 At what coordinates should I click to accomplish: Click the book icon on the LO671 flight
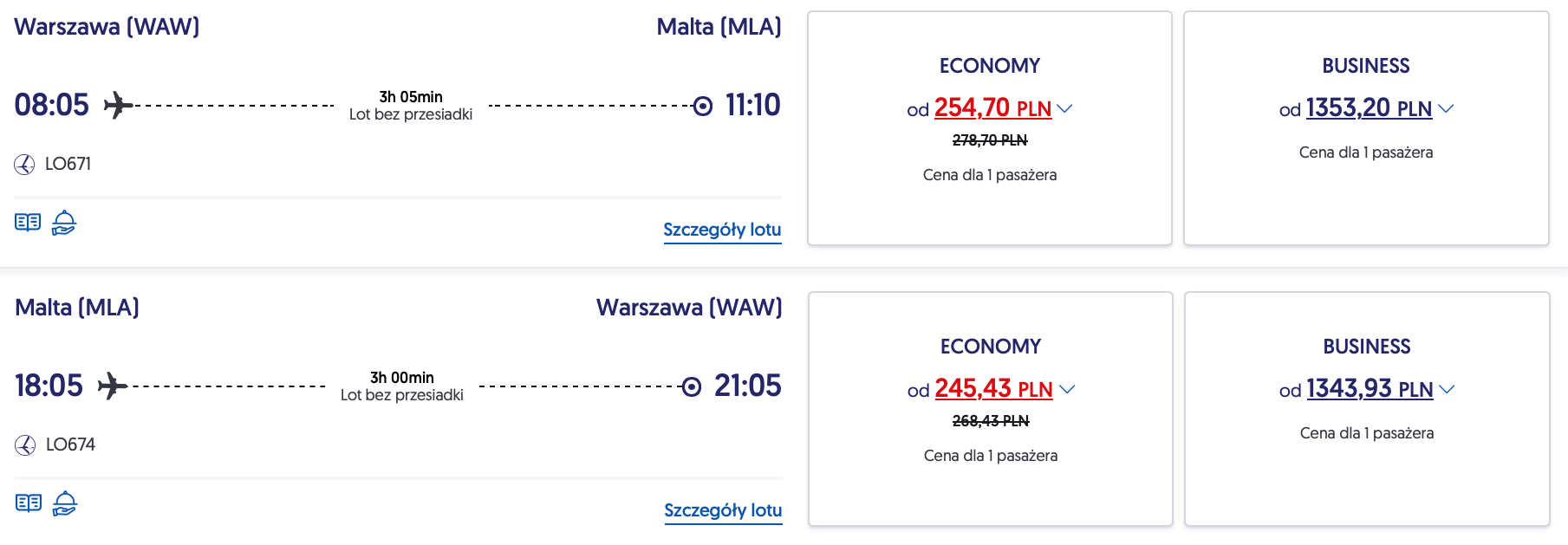(x=28, y=223)
